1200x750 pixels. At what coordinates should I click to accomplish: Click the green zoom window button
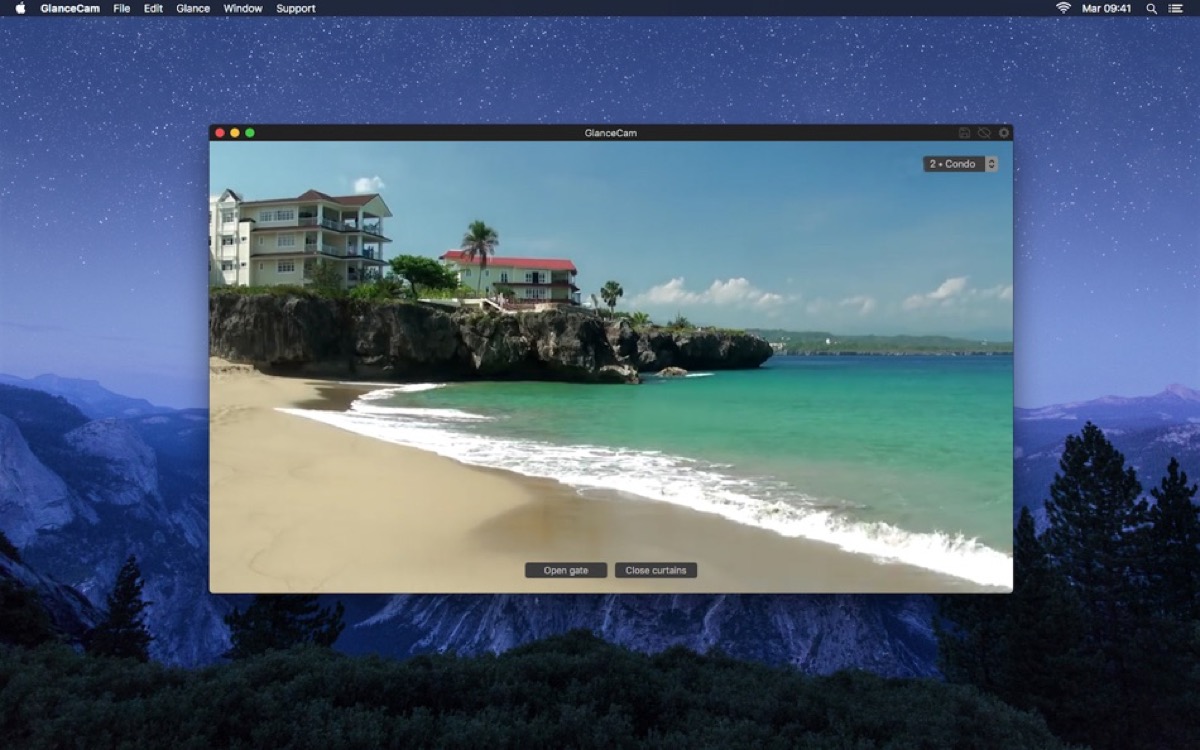tap(250, 133)
